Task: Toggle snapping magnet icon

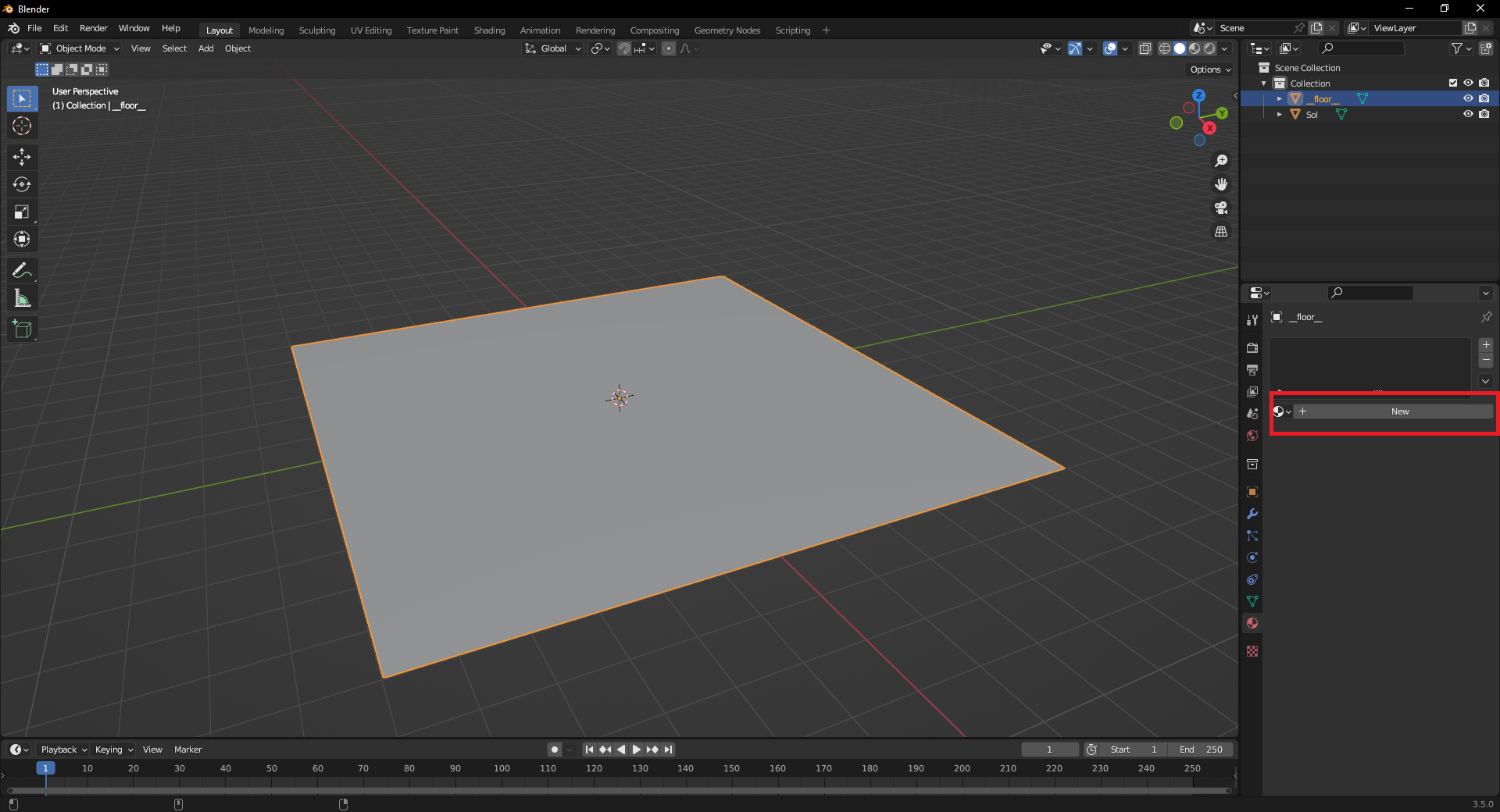Action: click(x=624, y=48)
